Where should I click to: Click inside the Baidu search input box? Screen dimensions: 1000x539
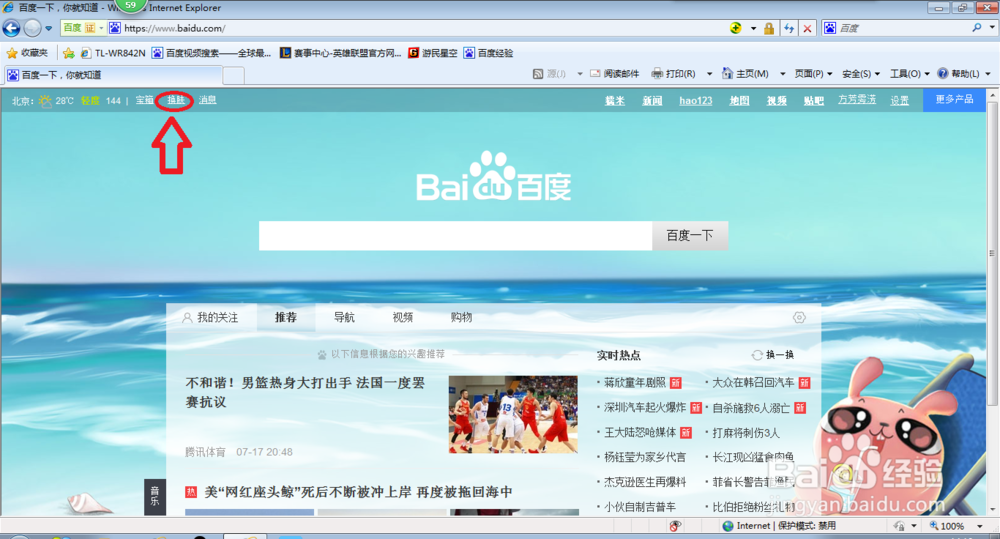[x=455, y=236]
